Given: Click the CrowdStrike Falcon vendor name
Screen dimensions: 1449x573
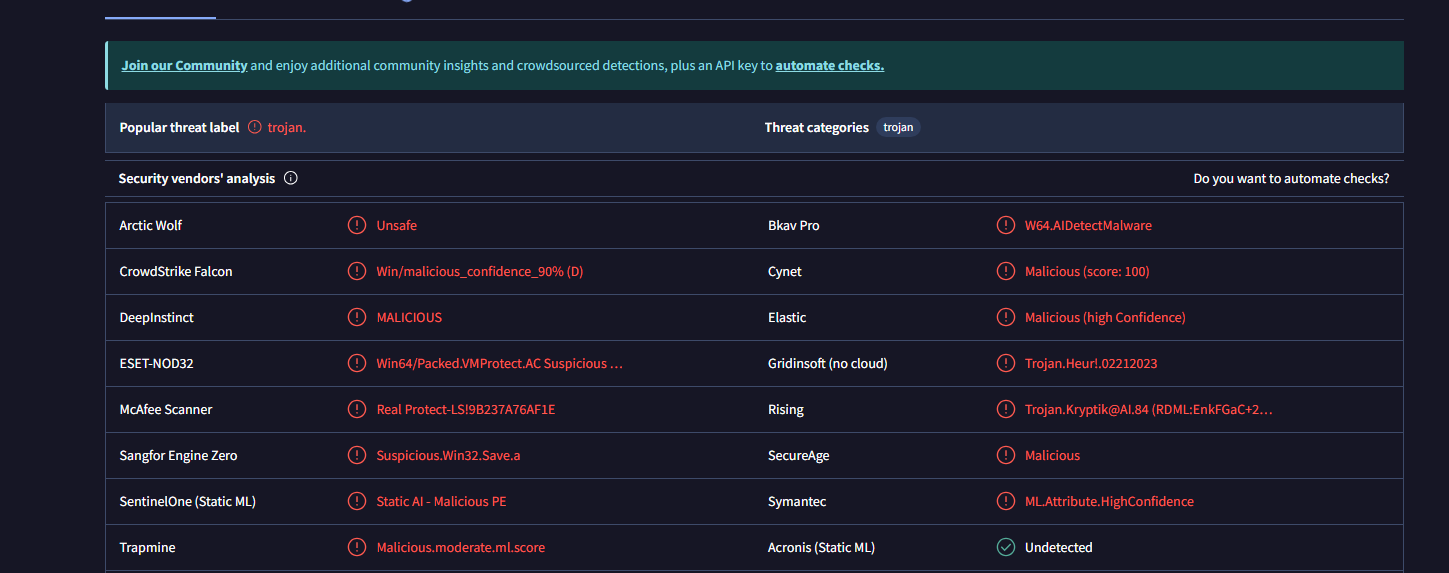Looking at the screenshot, I should (176, 271).
